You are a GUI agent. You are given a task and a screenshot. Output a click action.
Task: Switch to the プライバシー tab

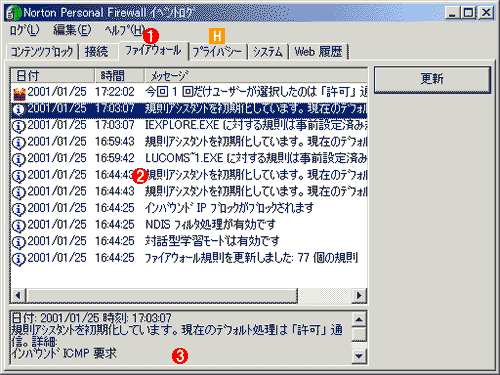tap(217, 52)
